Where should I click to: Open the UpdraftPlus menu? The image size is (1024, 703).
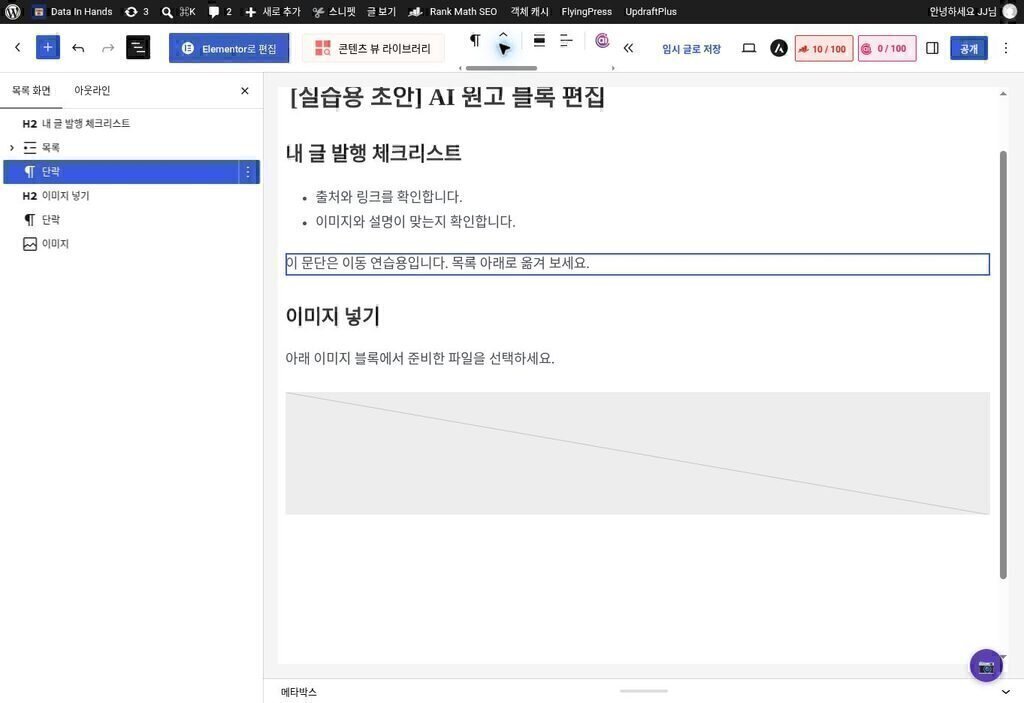[x=650, y=12]
